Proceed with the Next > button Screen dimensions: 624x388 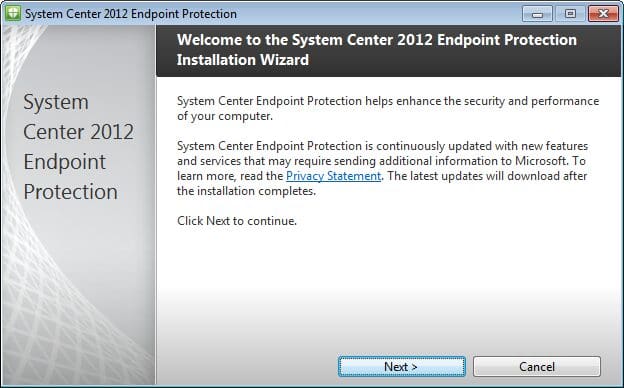tap(402, 367)
